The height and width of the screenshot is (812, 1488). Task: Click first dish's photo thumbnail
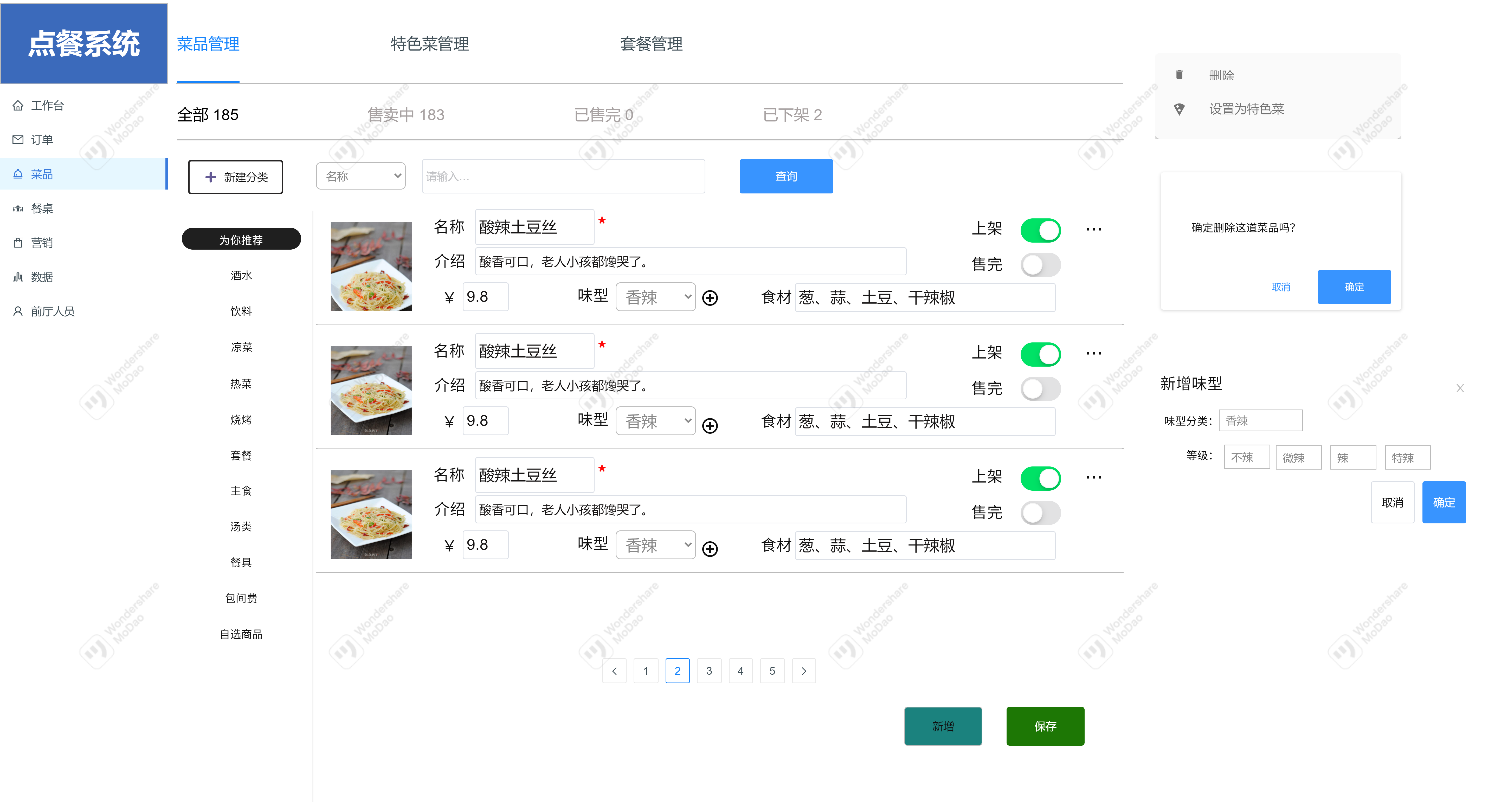pyautogui.click(x=371, y=266)
